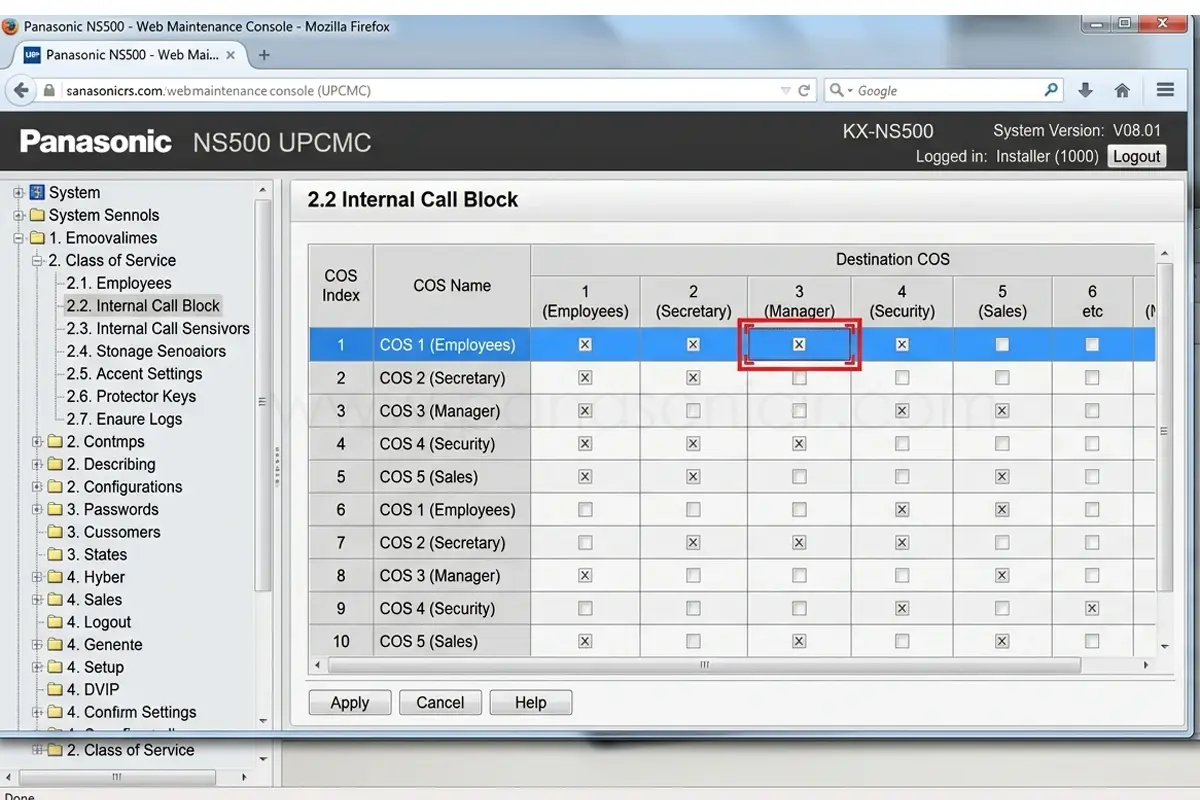Click the System node icon in the tree
The width and height of the screenshot is (1200, 800).
coord(37,192)
